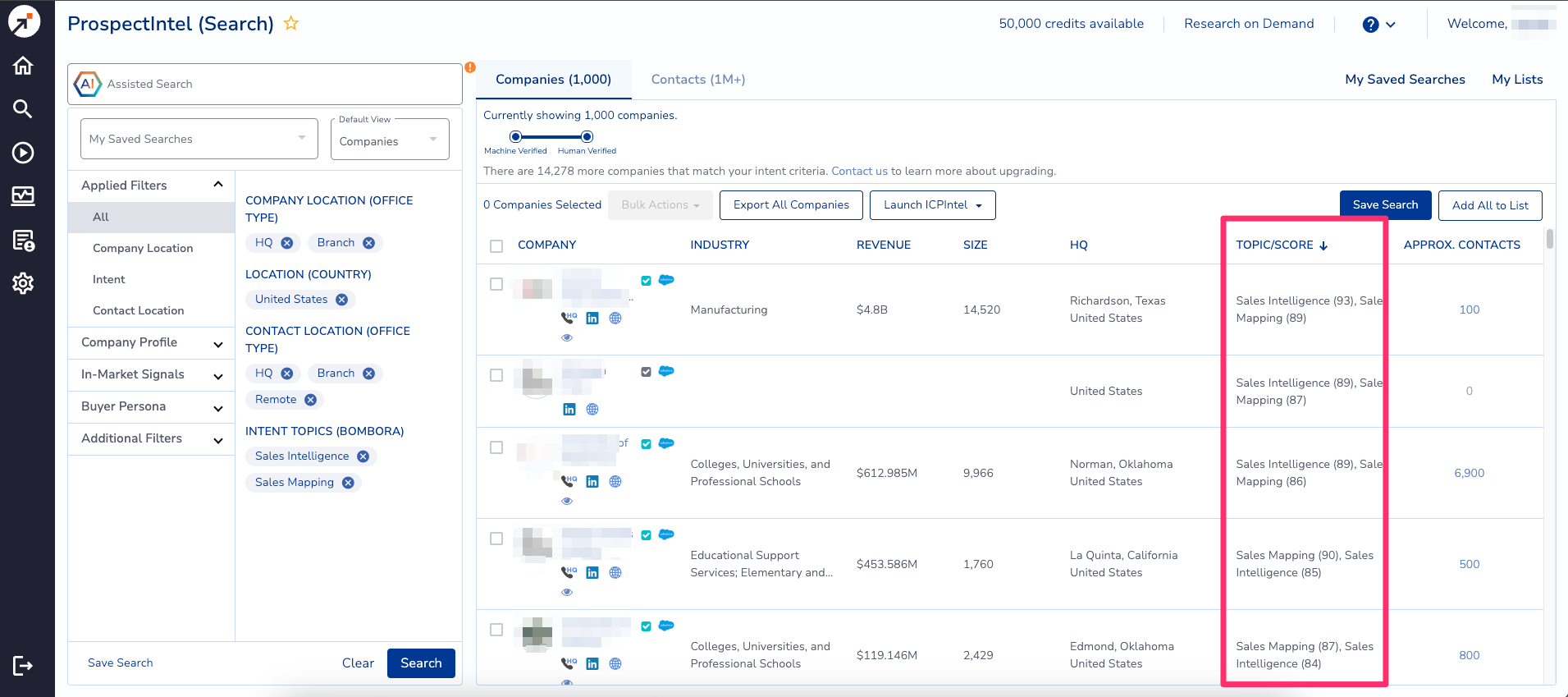Click the Machine Verified slider handle
Screen dimensions: 1568x697
[x=515, y=136]
